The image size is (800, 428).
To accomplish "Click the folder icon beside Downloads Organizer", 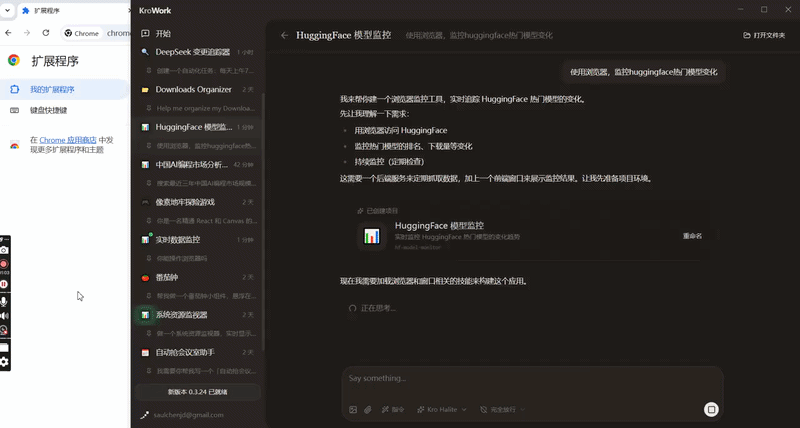I will [145, 90].
